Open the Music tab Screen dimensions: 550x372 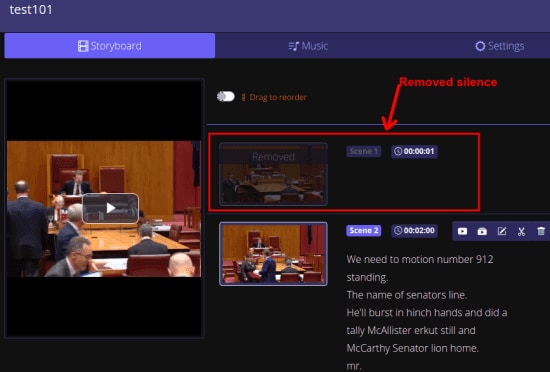click(x=308, y=46)
